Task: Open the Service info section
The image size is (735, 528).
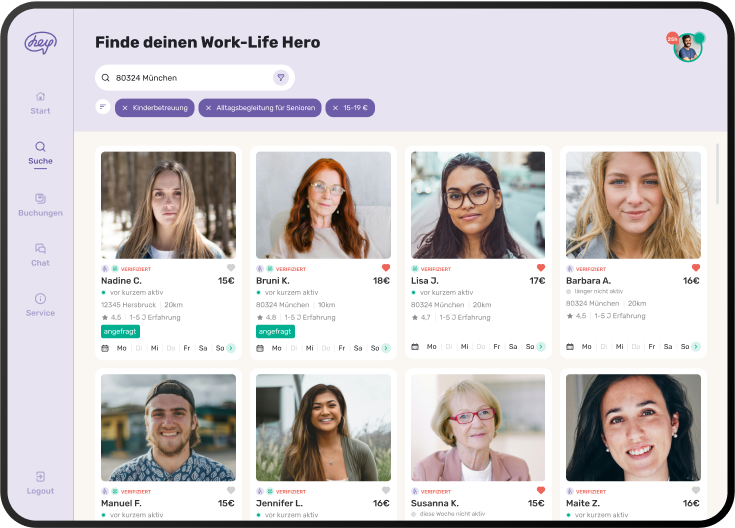Action: pyautogui.click(x=40, y=305)
